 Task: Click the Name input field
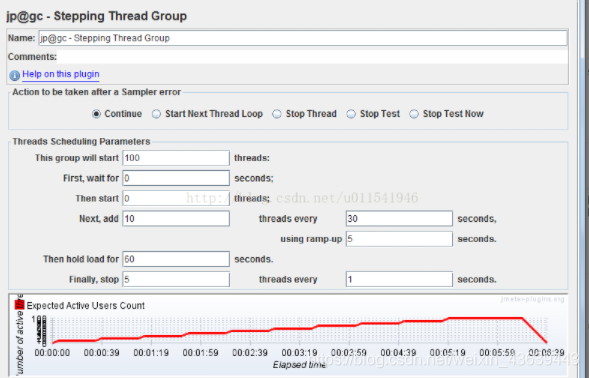tap(303, 38)
